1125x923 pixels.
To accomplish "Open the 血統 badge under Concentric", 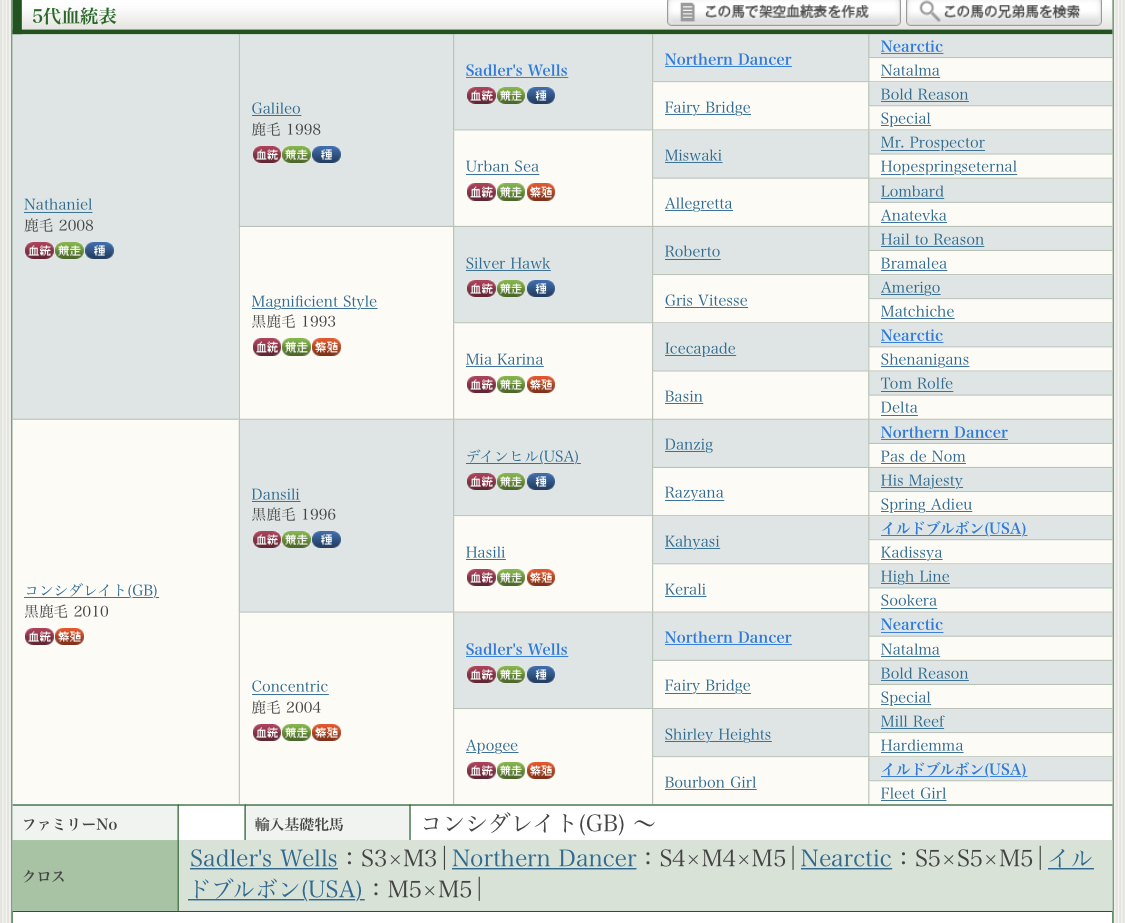I will [x=267, y=732].
